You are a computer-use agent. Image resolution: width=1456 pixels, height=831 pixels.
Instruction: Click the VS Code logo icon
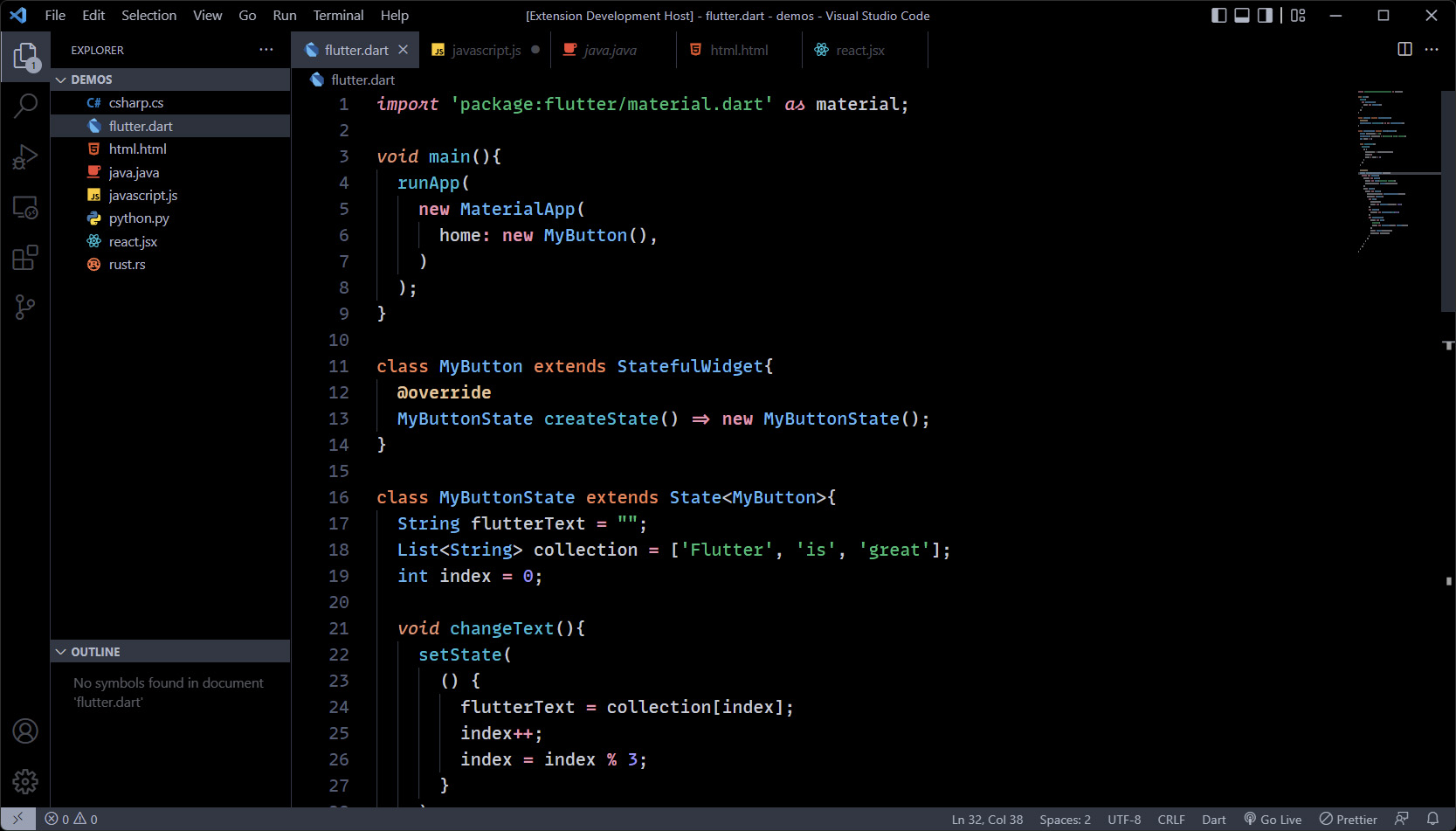(x=17, y=15)
